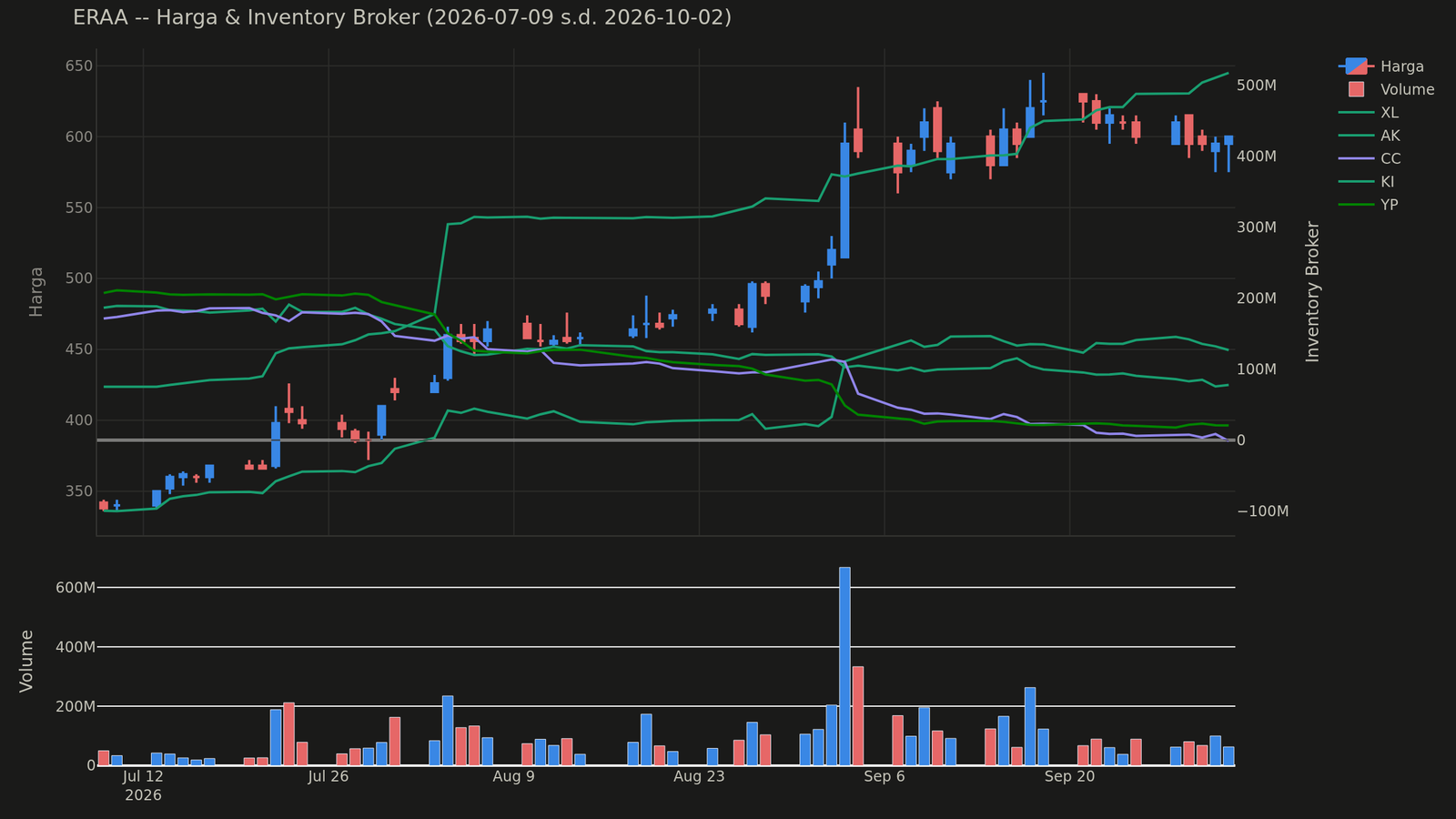Click the −100M inventory axis tick
This screenshot has width=1456, height=819.
pos(1263,511)
